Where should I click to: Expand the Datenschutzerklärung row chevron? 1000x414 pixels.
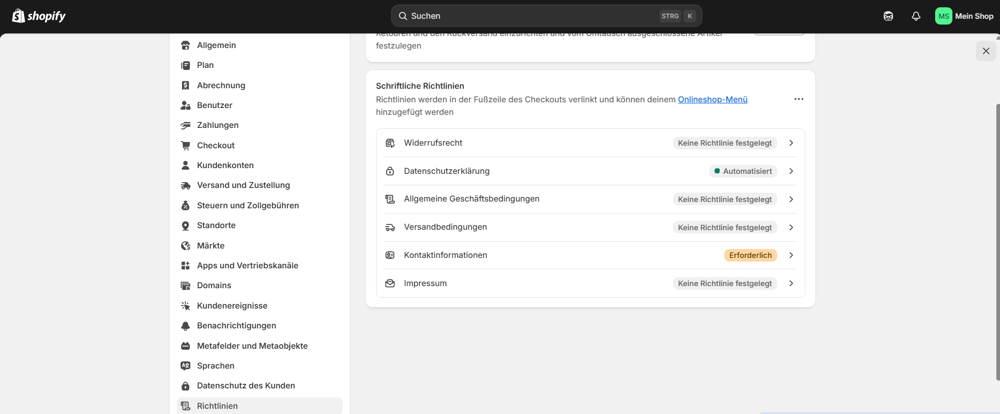(x=791, y=171)
